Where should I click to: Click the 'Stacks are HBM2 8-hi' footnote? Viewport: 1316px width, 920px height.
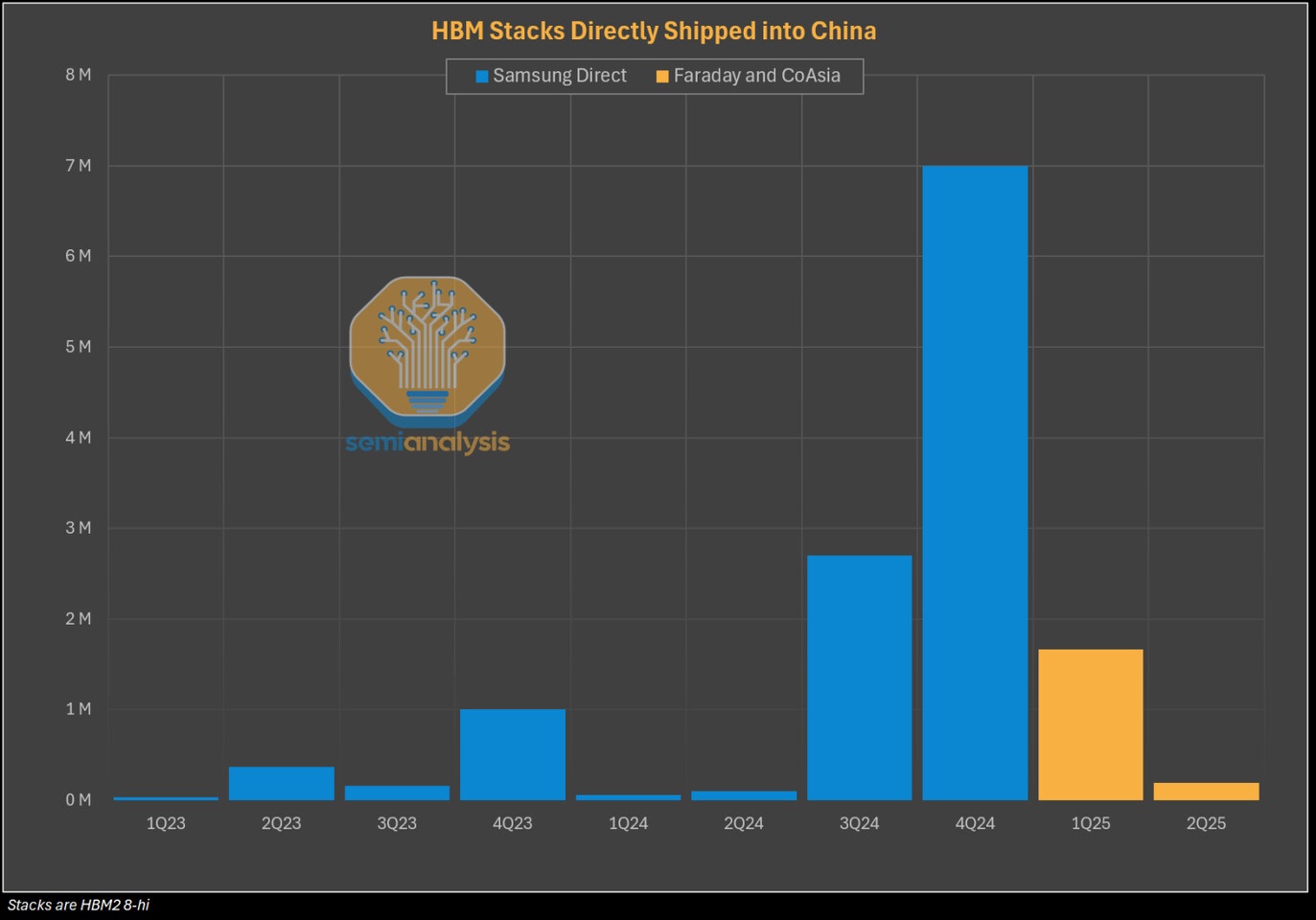[x=79, y=905]
